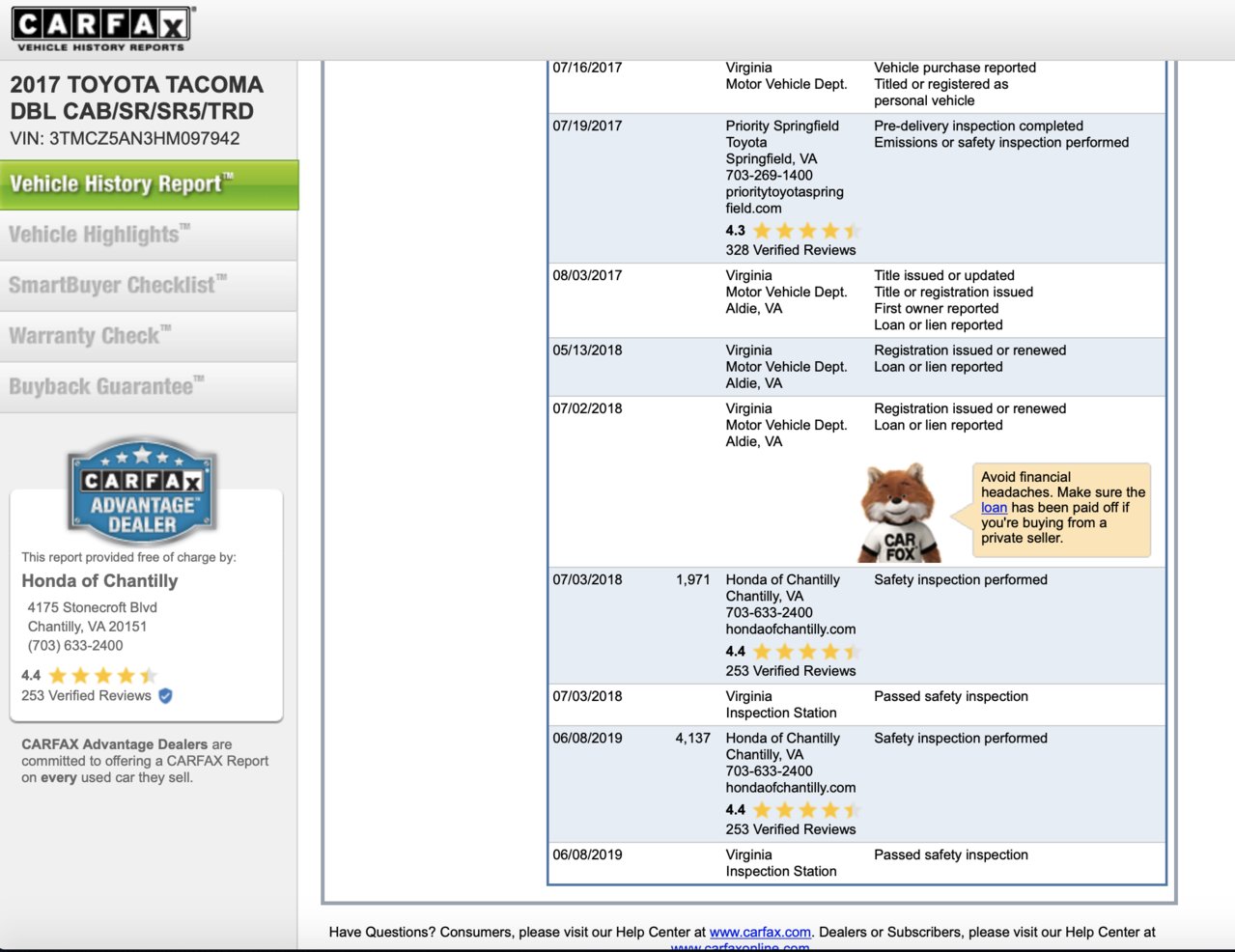Click the verified reviews blue checkmark badge
Screen dimensions: 1235x952
pos(165,695)
